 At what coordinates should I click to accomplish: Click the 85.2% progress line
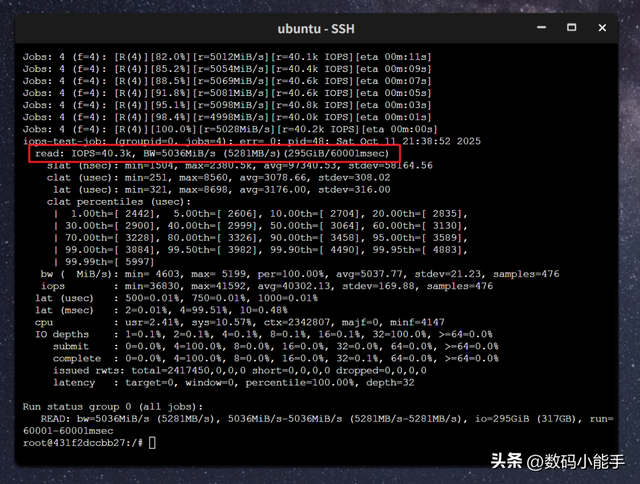(x=227, y=69)
